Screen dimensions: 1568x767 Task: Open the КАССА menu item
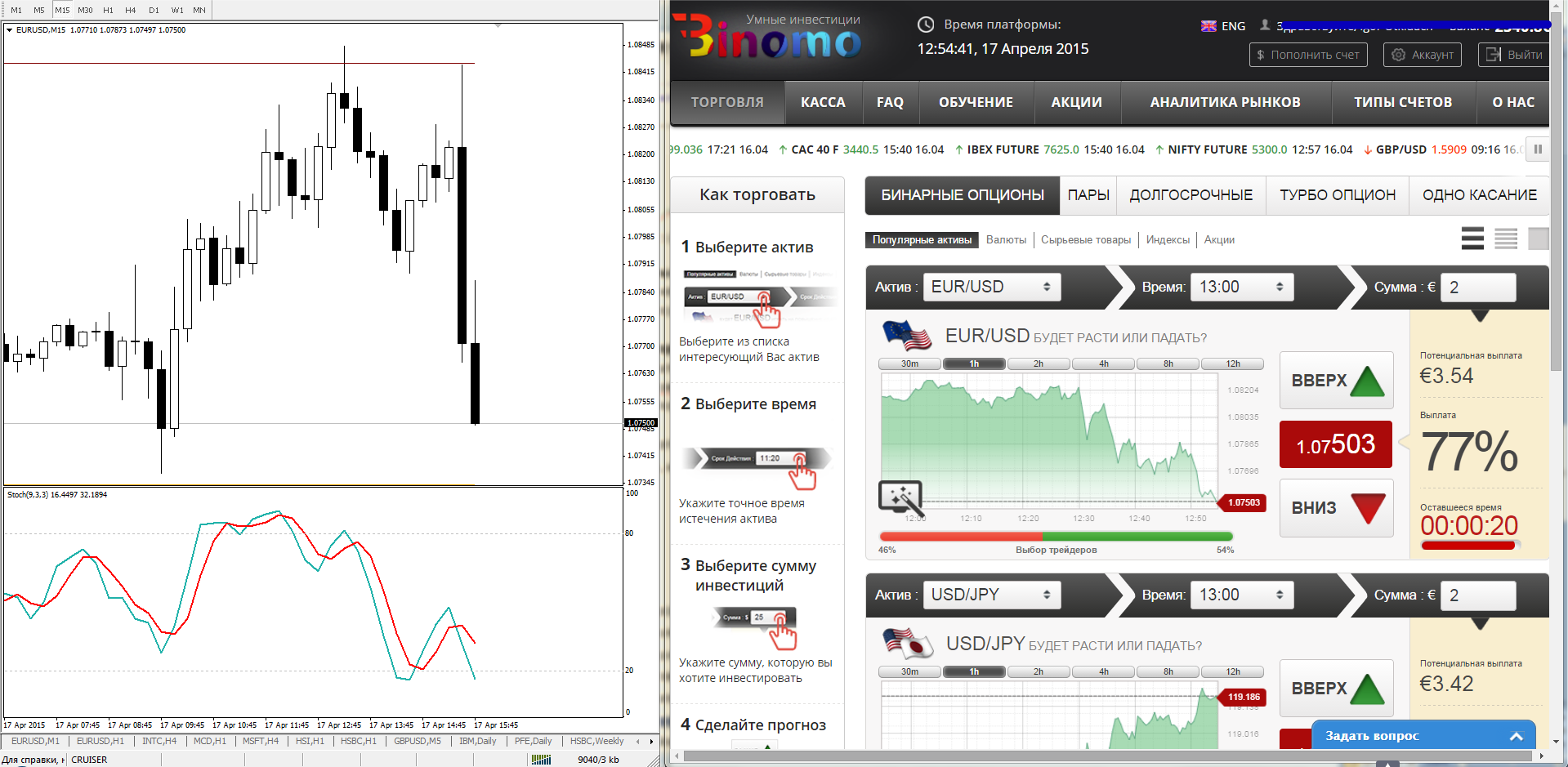pyautogui.click(x=823, y=102)
